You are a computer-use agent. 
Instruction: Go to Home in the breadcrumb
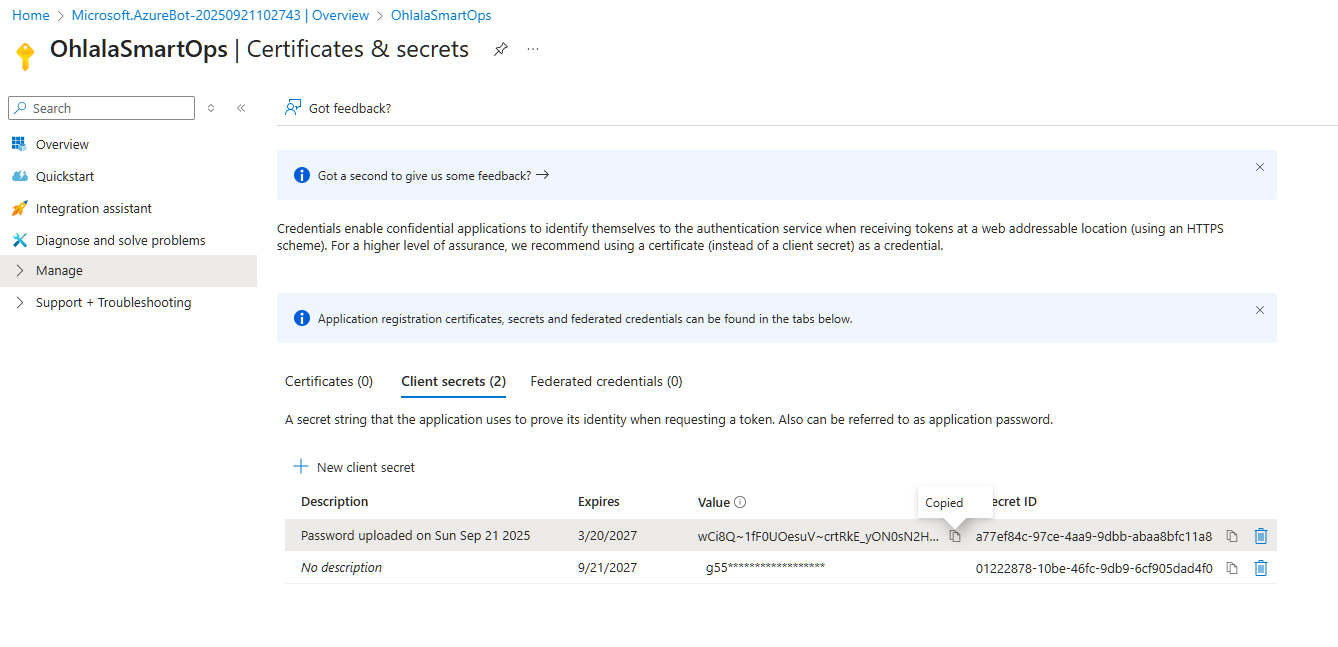31,16
